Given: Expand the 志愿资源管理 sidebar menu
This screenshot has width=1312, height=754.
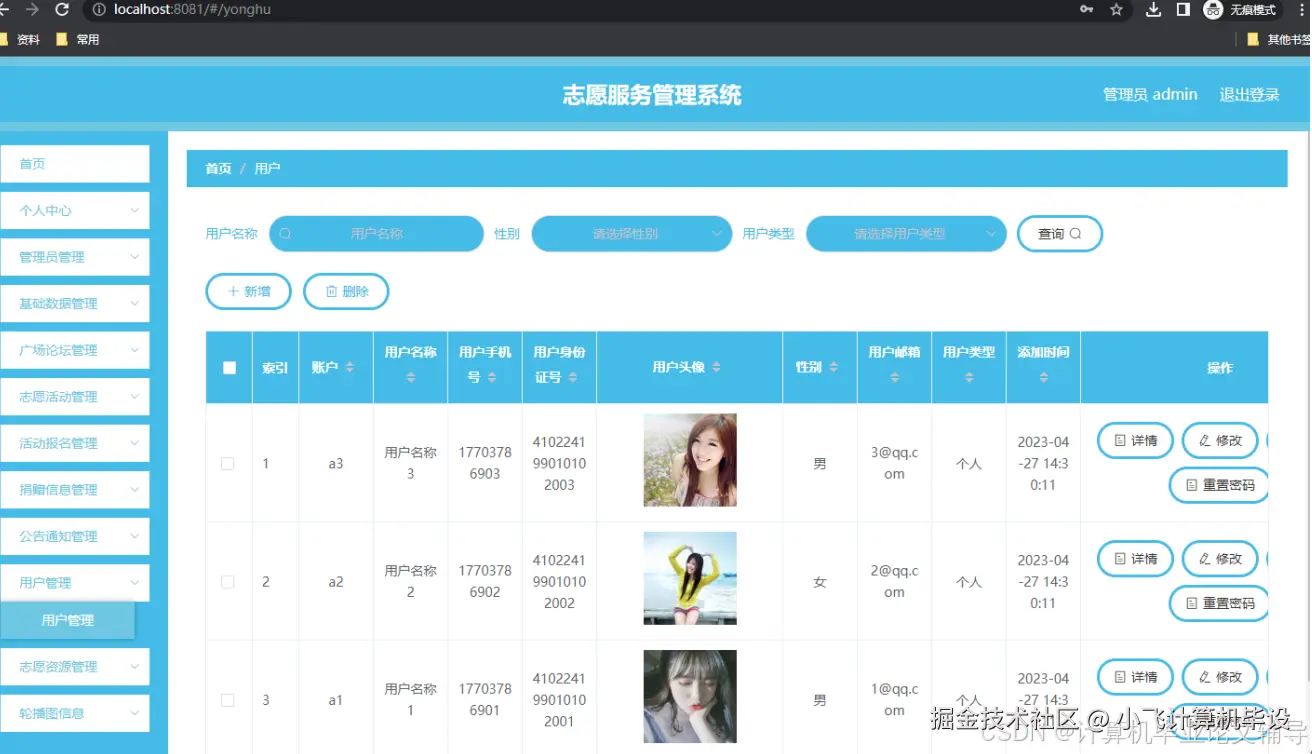Looking at the screenshot, I should 75,667.
